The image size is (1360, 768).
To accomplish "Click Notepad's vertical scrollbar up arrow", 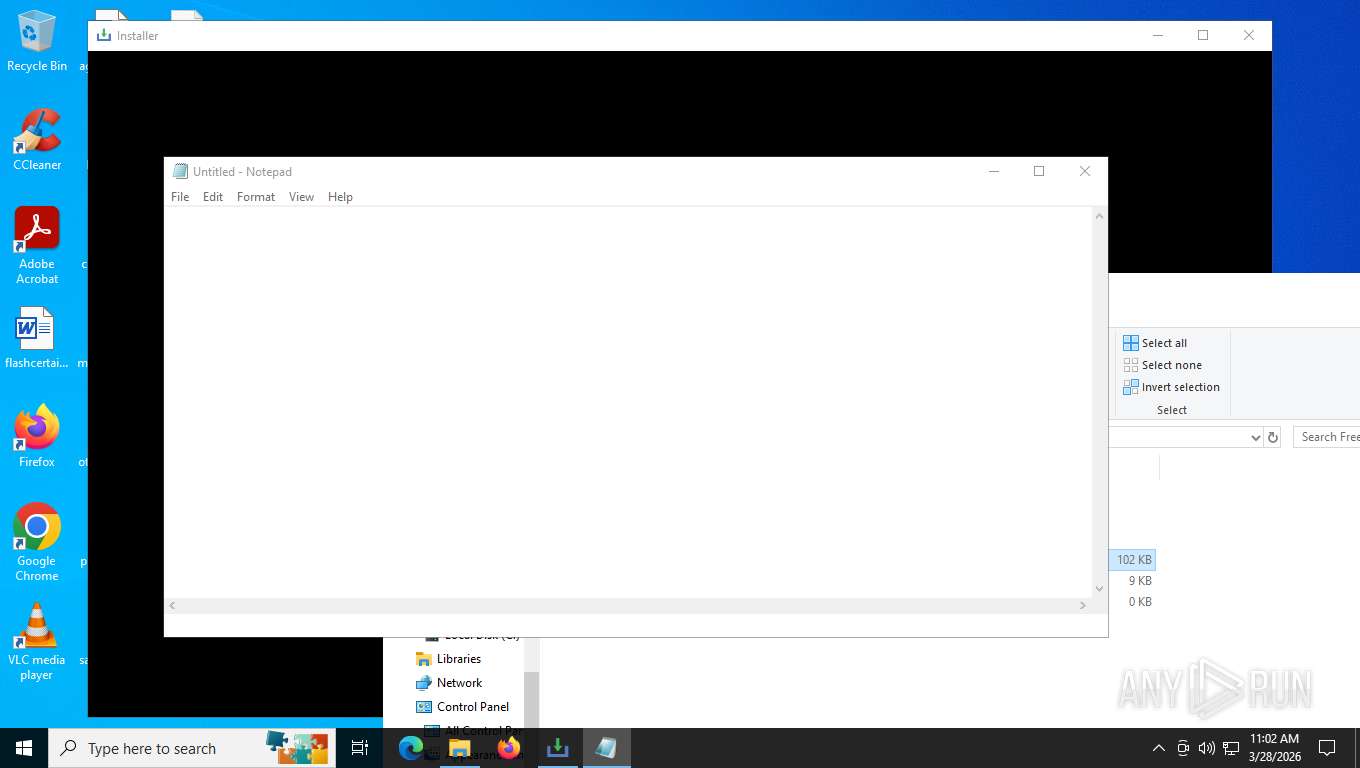I will pyautogui.click(x=1100, y=216).
